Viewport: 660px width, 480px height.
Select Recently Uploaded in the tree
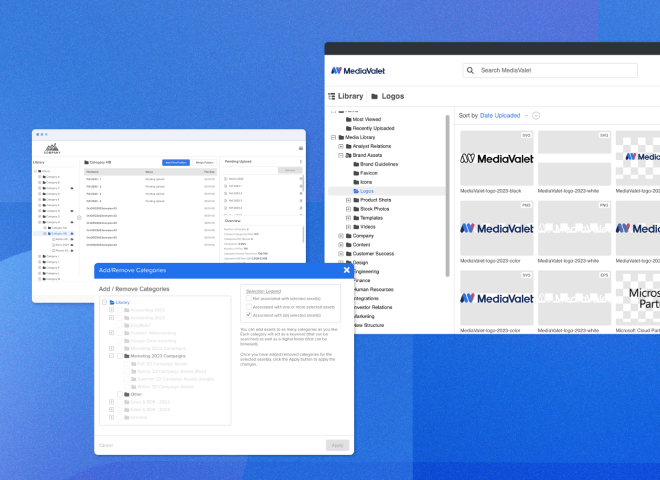coord(373,128)
